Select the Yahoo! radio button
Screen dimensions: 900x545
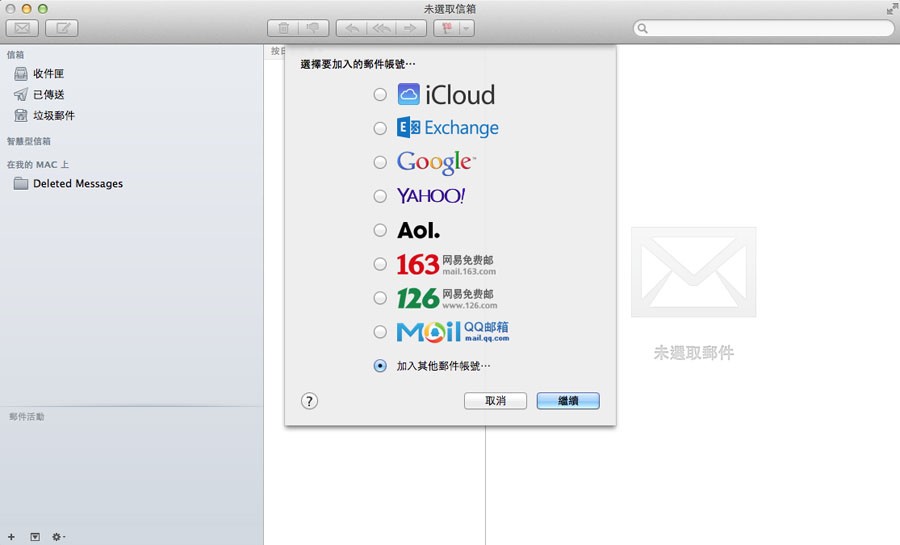point(380,196)
